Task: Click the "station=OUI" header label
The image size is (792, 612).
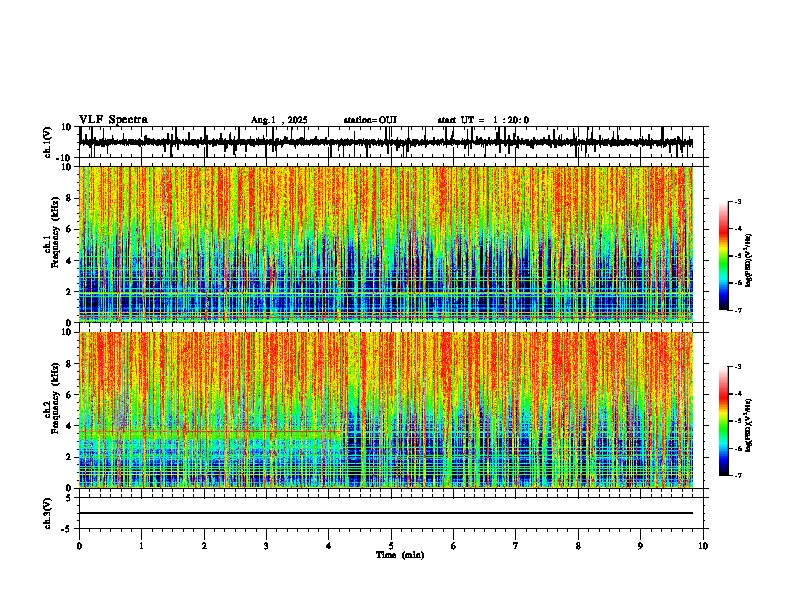Action: [370, 120]
